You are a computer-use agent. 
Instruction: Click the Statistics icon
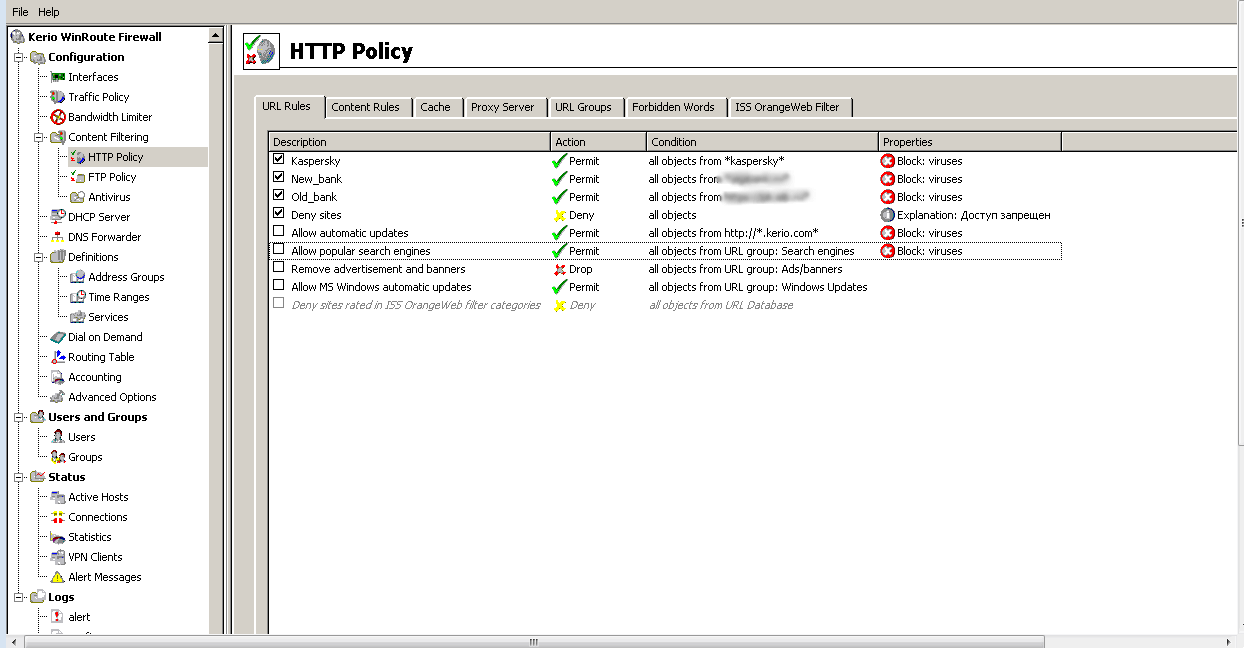[x=58, y=537]
